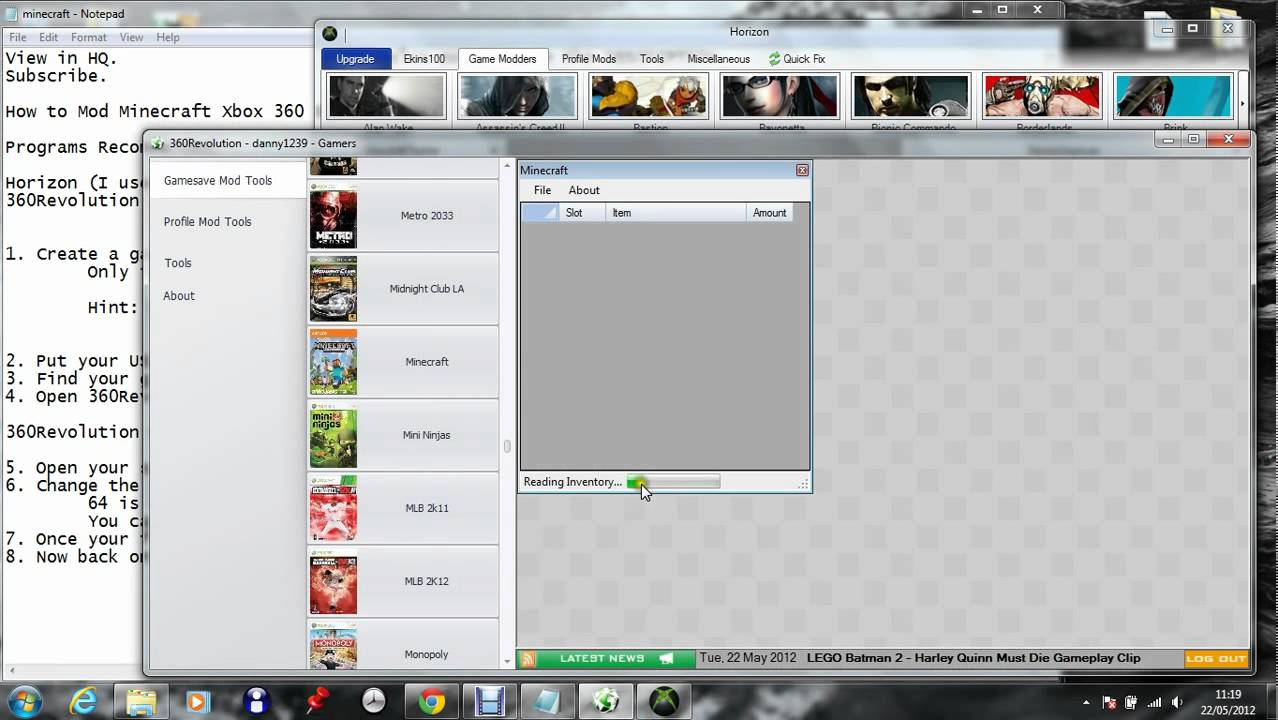The width and height of the screenshot is (1278, 720).
Task: Click the volume speaker icon in system tray
Action: (x=1177, y=702)
